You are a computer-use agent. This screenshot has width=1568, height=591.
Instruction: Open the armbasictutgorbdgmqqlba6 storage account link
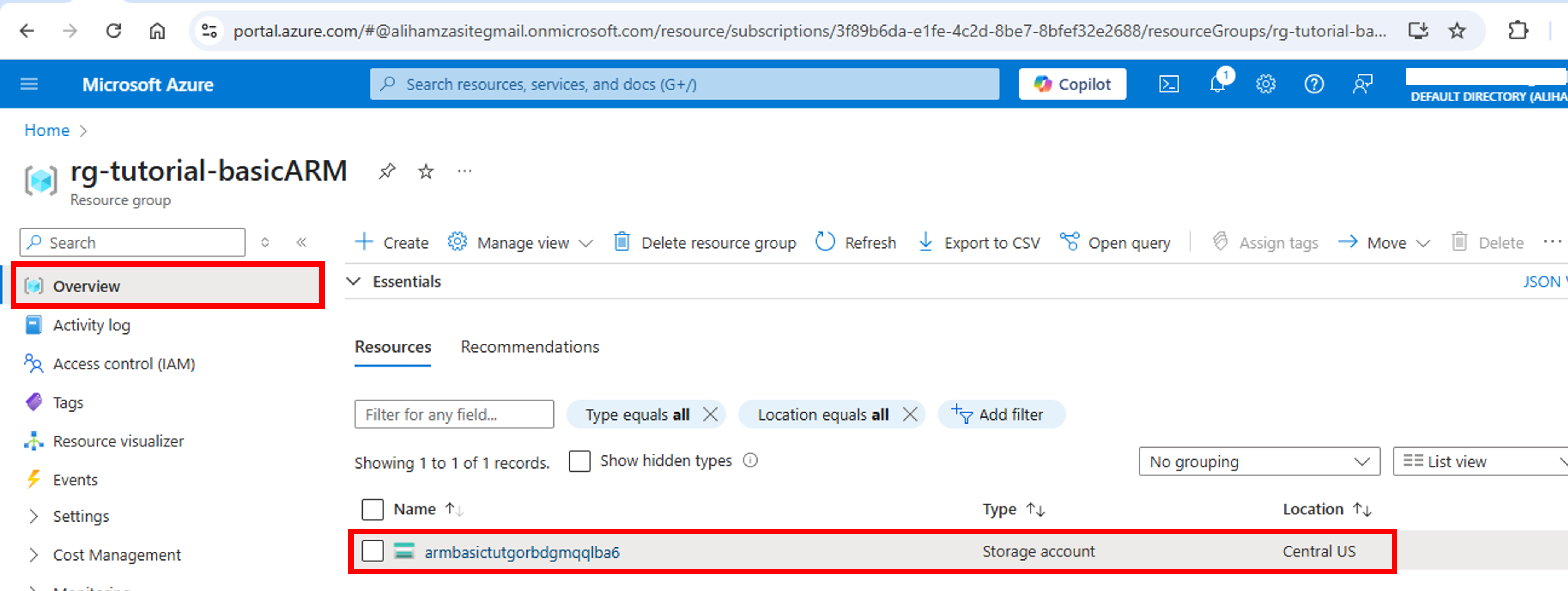pyautogui.click(x=522, y=552)
